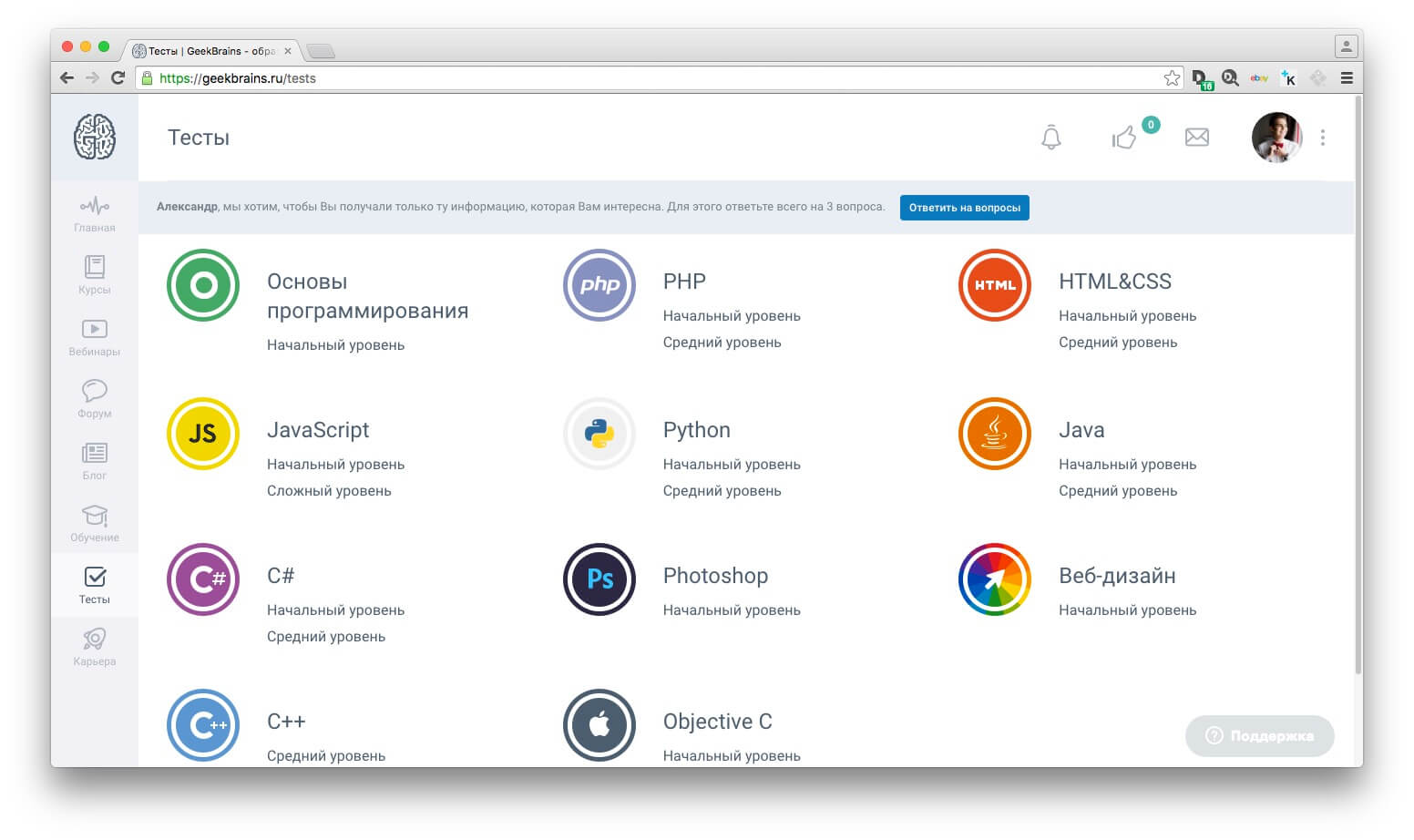The height and width of the screenshot is (840, 1414).
Task: Reload the page with refresh button
Action: 118,78
